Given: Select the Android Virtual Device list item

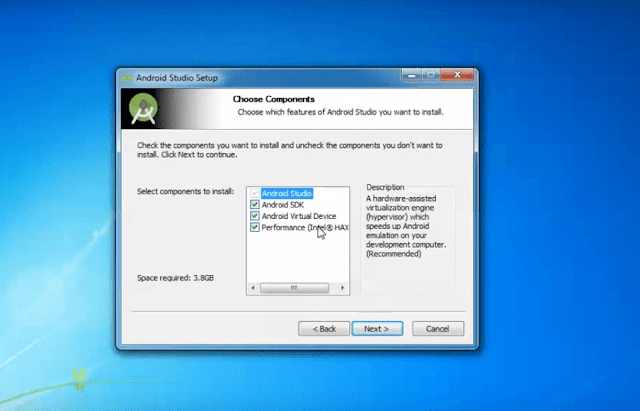Looking at the screenshot, I should [x=299, y=216].
